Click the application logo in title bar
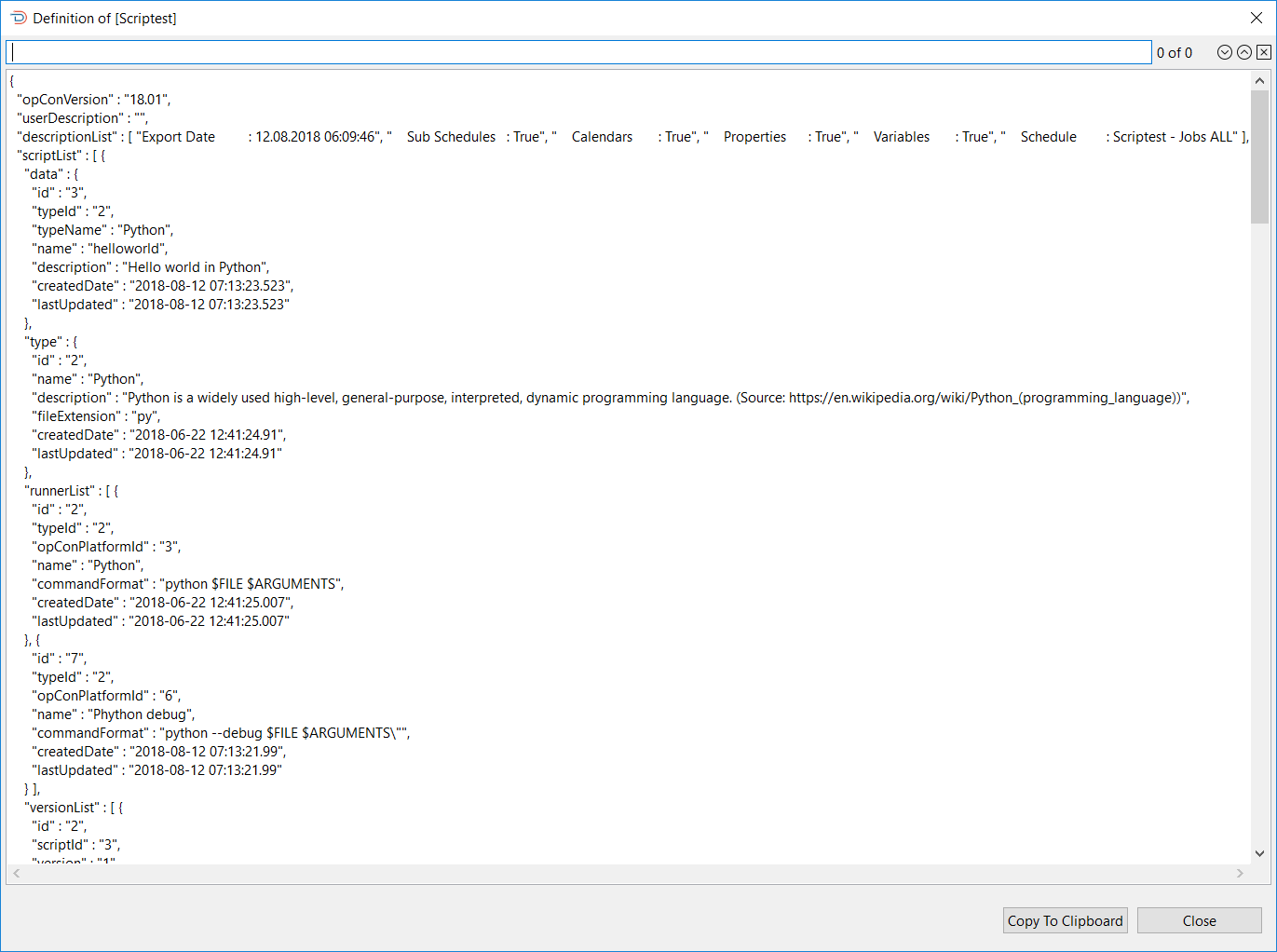The width and height of the screenshot is (1277, 952). coord(18,18)
